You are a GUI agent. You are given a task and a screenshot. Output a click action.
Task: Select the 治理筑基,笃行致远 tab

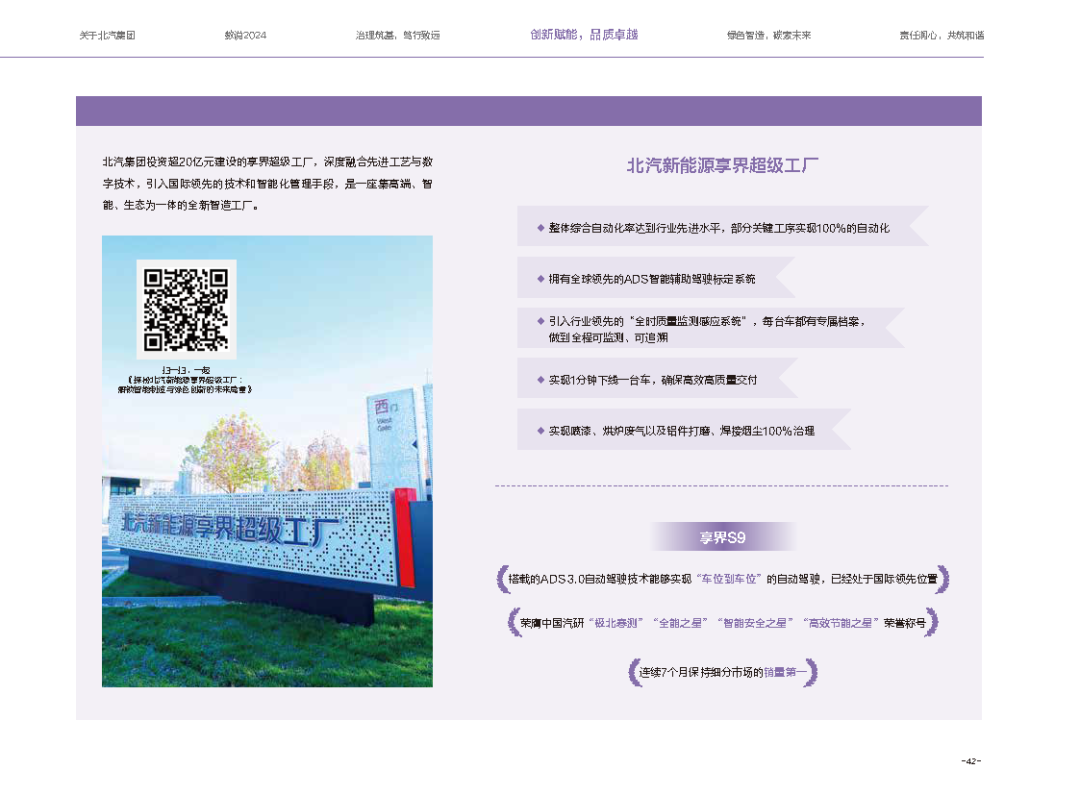(397, 35)
